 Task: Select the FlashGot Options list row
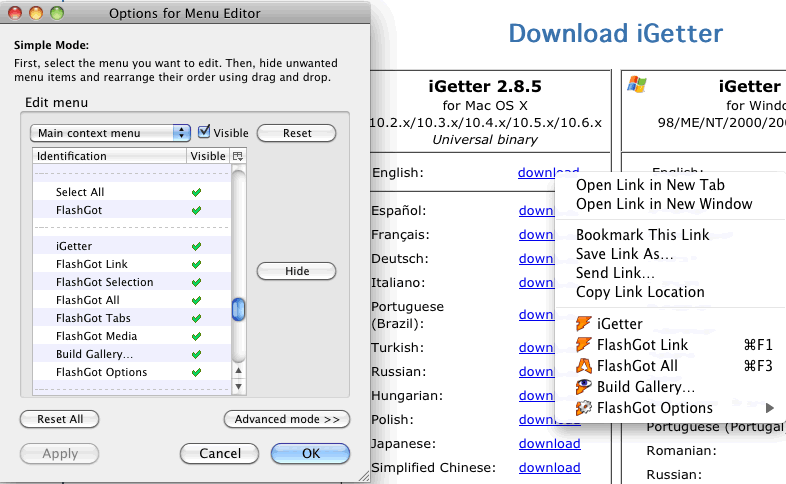pyautogui.click(x=132, y=373)
